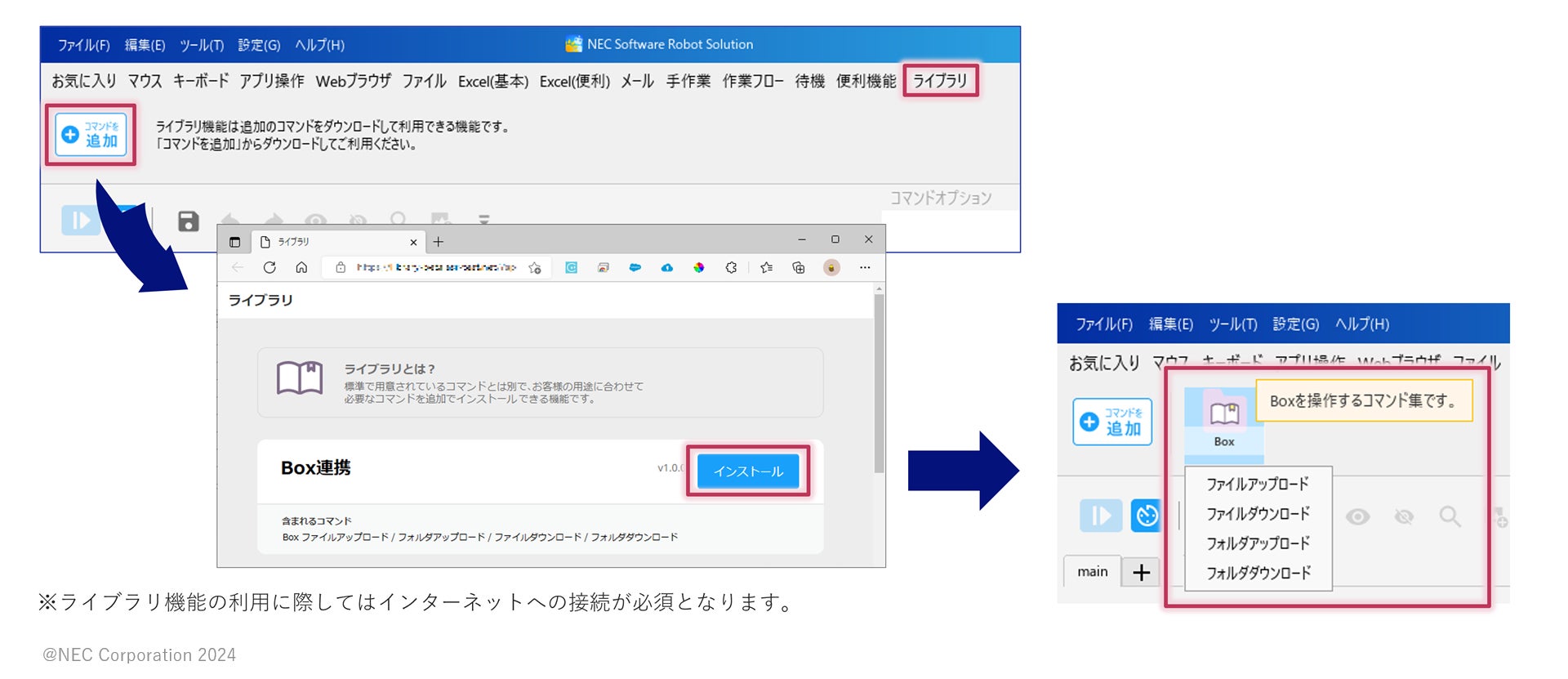Close the ライブラリ browser tab
Image resolution: width=1568 pixels, height=679 pixels.
click(413, 242)
